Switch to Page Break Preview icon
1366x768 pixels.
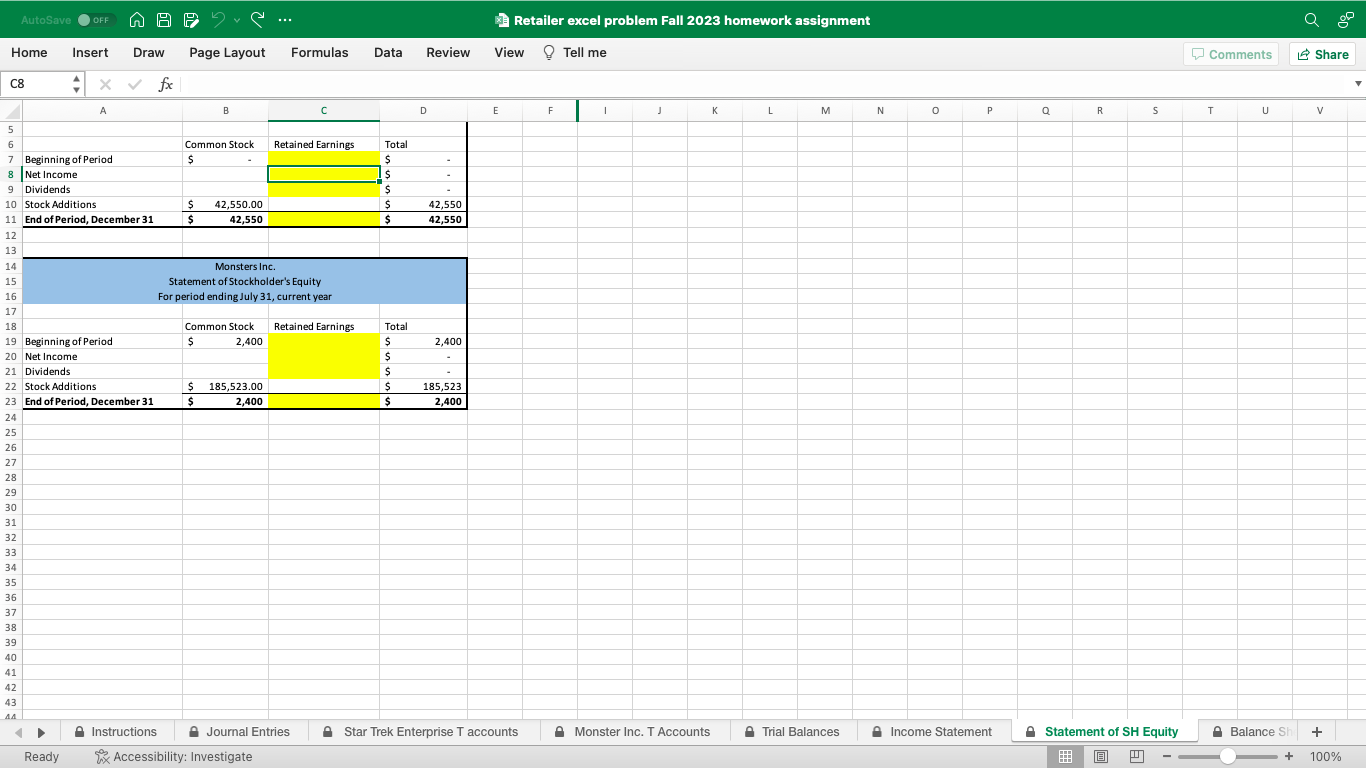click(x=1137, y=757)
